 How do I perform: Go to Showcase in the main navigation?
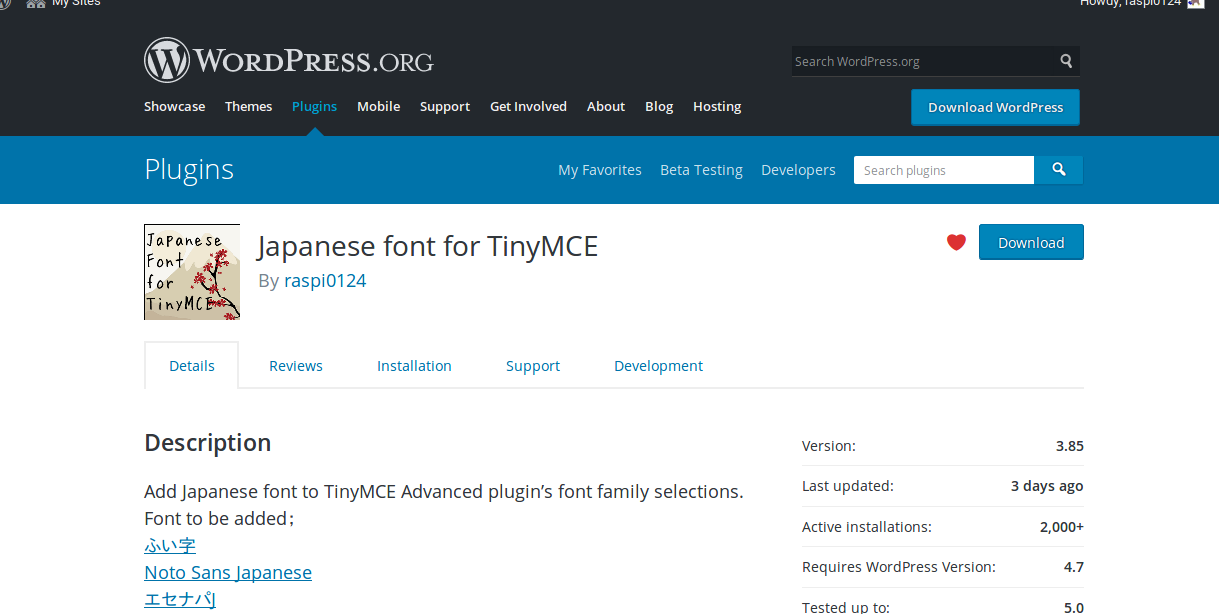(x=174, y=106)
